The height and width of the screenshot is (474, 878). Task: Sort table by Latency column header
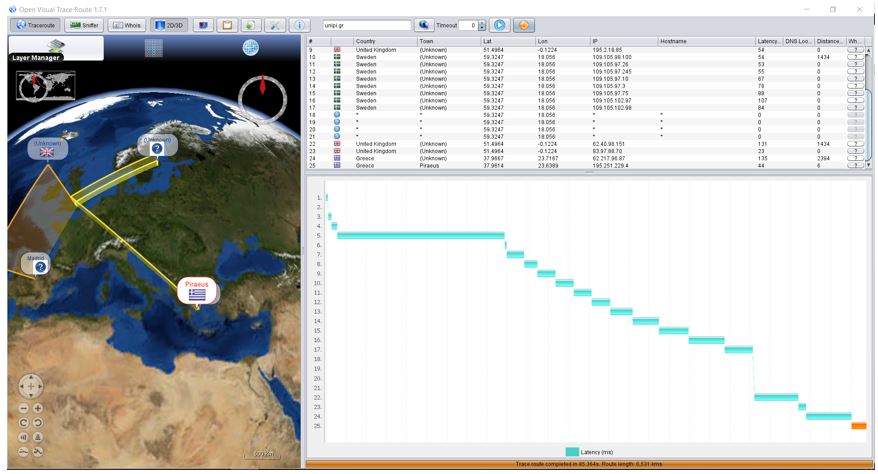(x=768, y=41)
